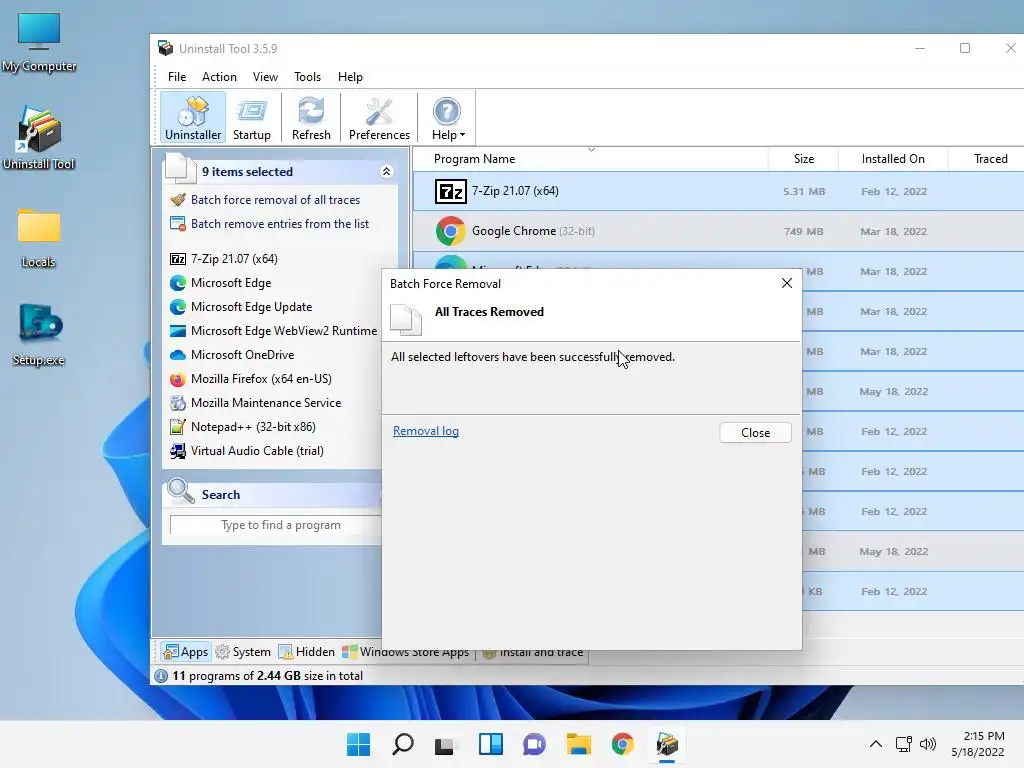
Task: Open the Uninstaller toolbar section
Action: point(193,118)
